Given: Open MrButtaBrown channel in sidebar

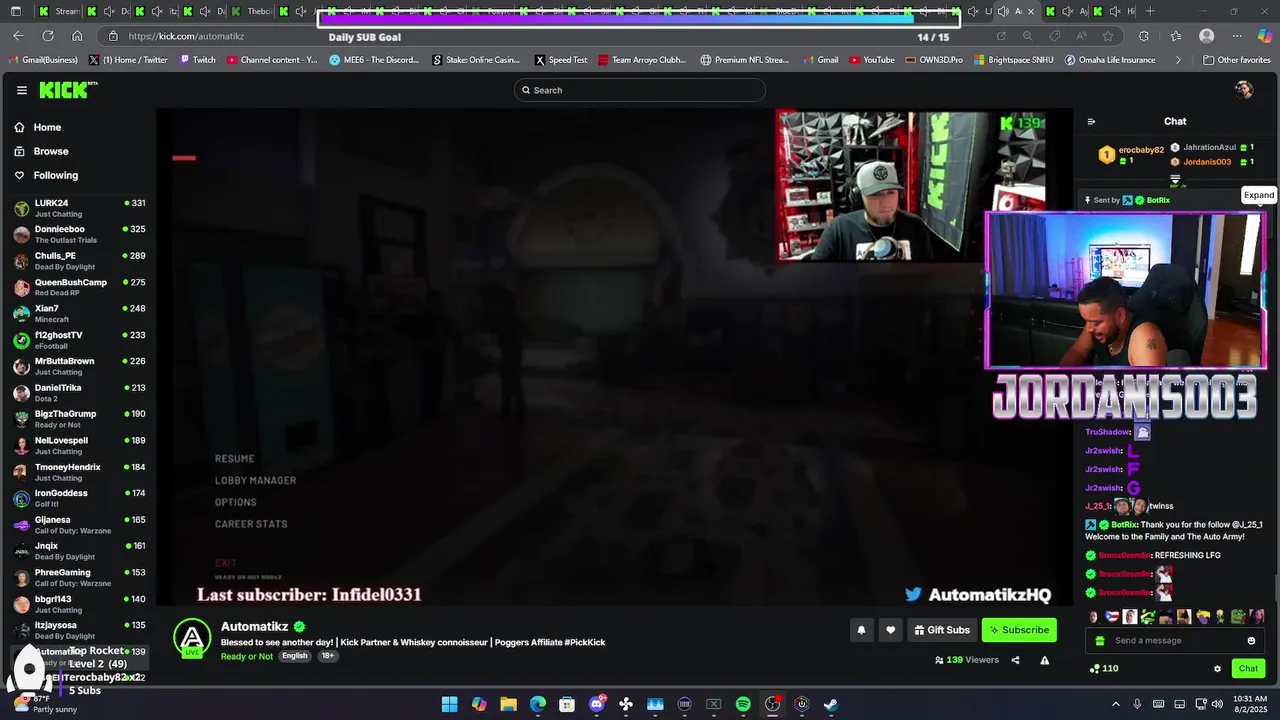Looking at the screenshot, I should click(78, 366).
